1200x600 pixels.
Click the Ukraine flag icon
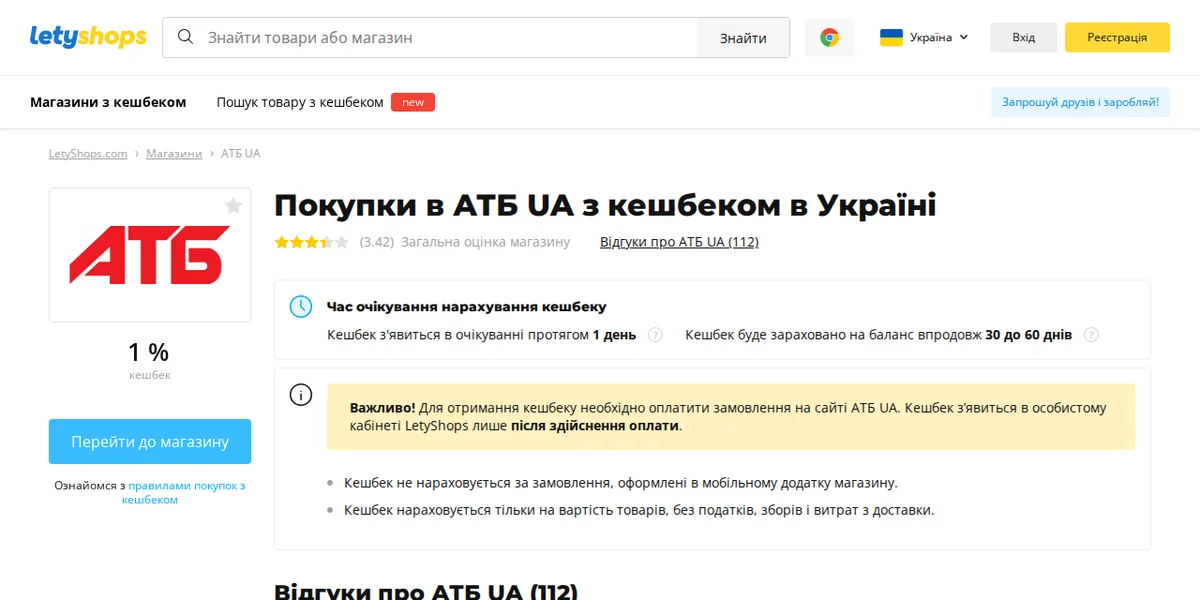tap(891, 37)
